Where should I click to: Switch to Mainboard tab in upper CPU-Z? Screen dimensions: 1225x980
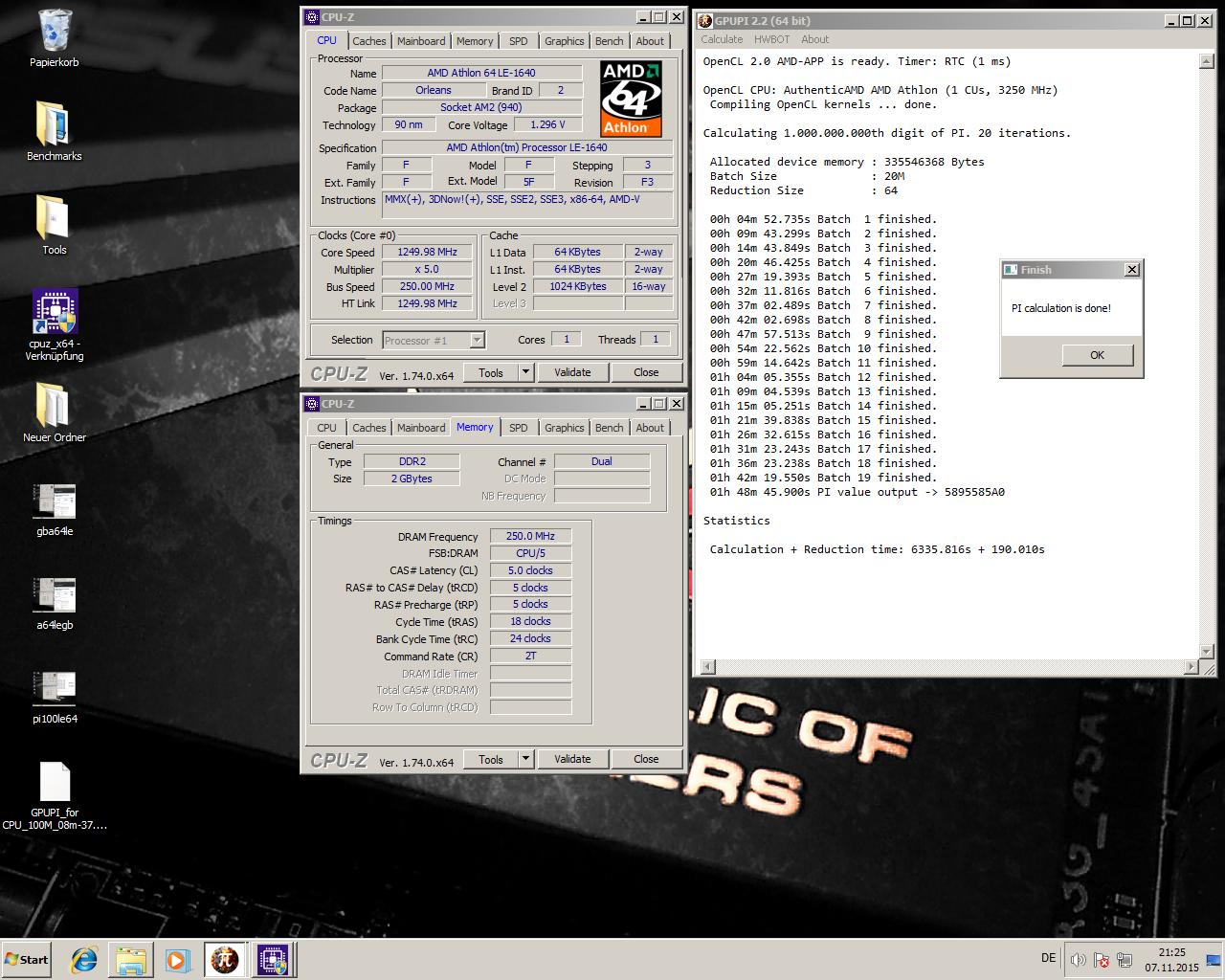[421, 41]
